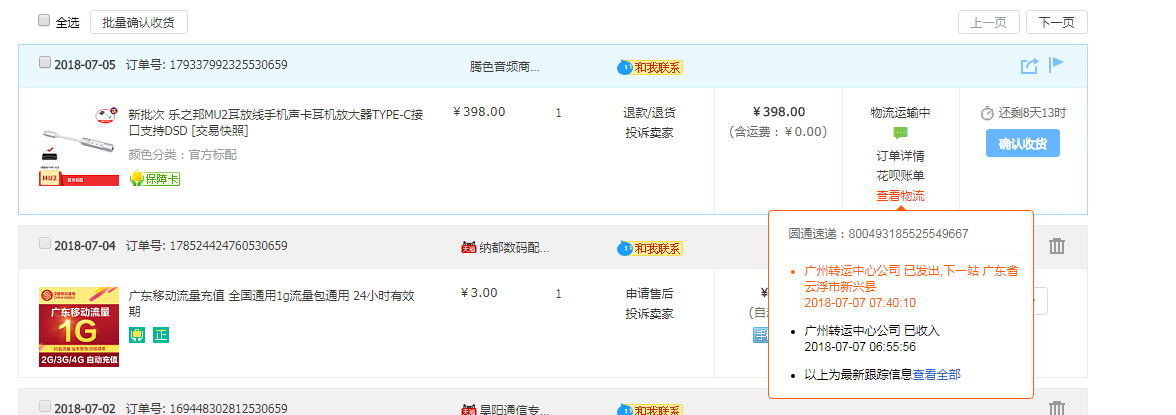Go to next page with 下一页
The image size is (1176, 415).
pos(1056,23)
